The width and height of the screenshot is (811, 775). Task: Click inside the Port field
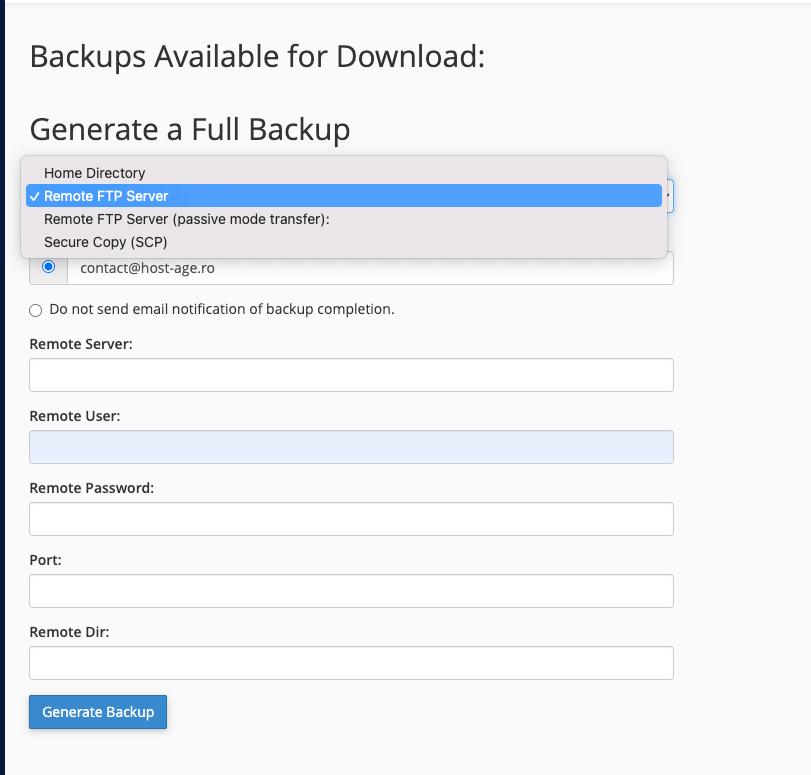click(350, 590)
